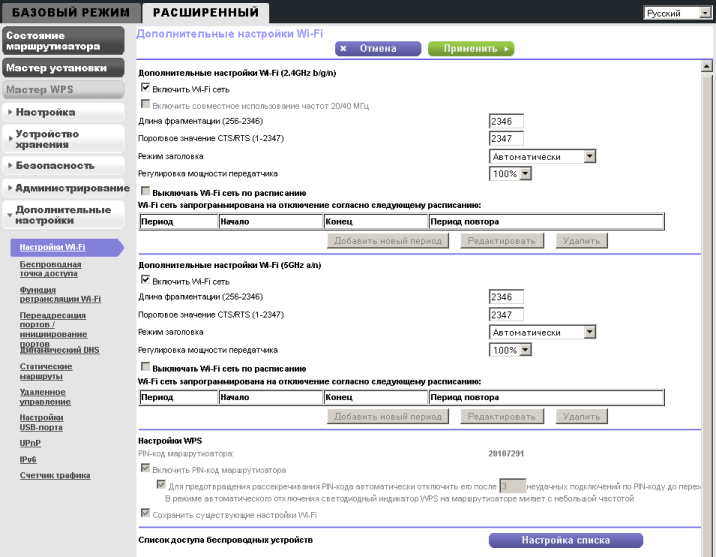The width and height of the screenshot is (716, 557).
Task: Open the Русский language dropdown
Action: coord(678,13)
